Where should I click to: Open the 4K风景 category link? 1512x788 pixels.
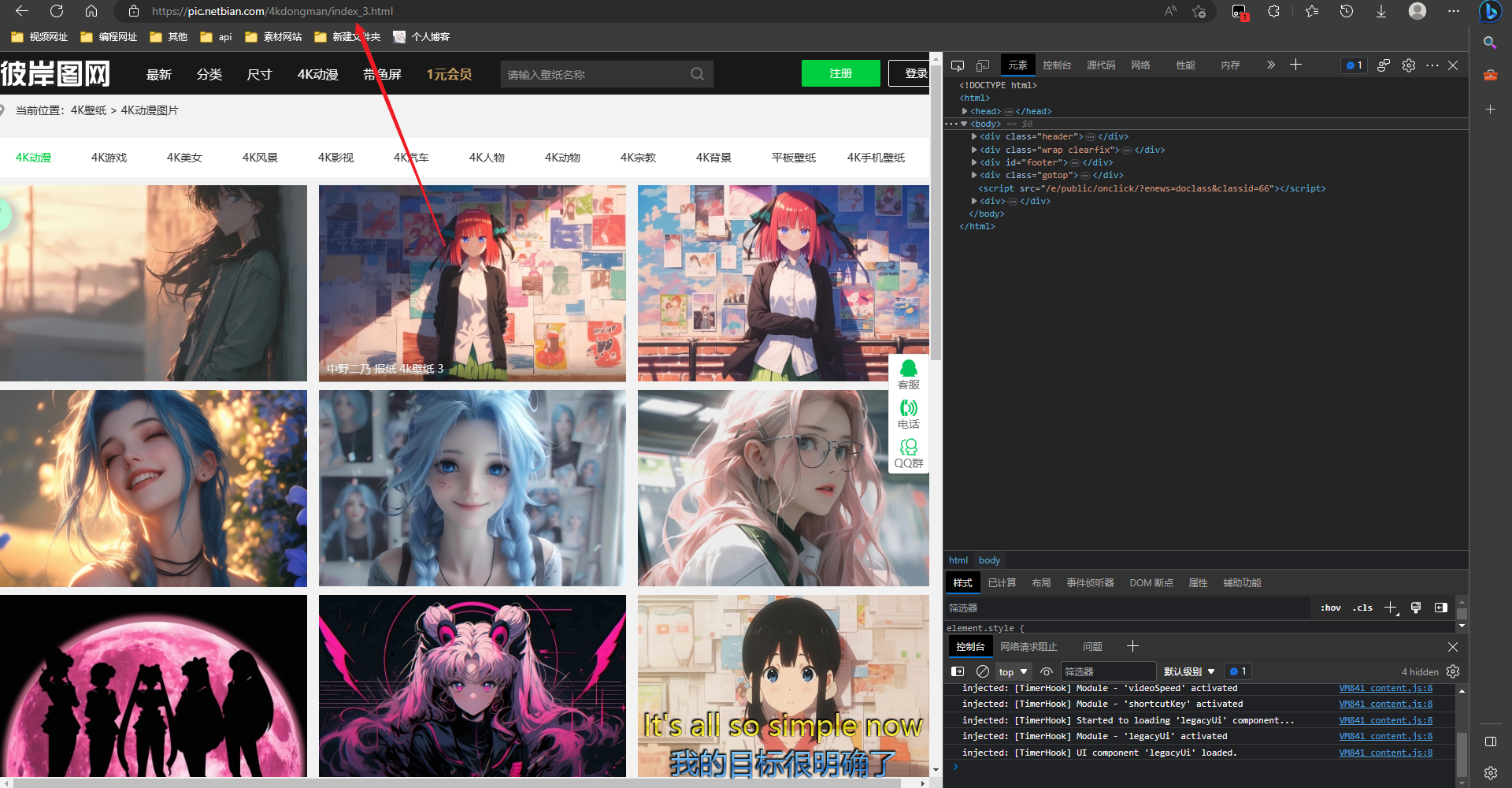point(260,158)
